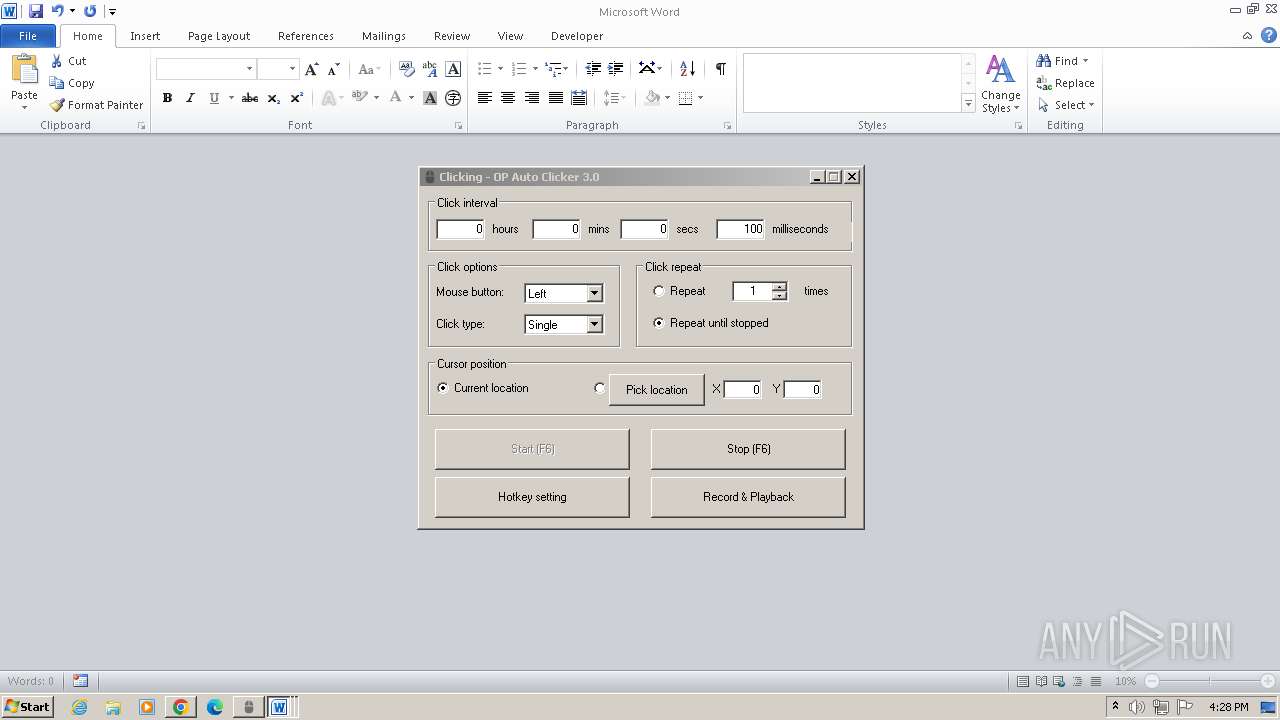
Task: Click the volume speaker tray icon
Action: pos(1137,707)
